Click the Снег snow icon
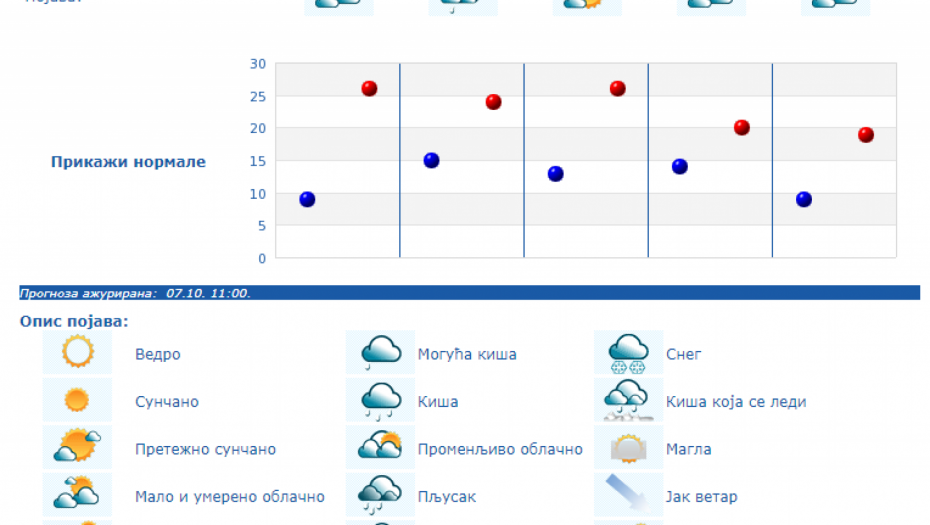 [628, 352]
